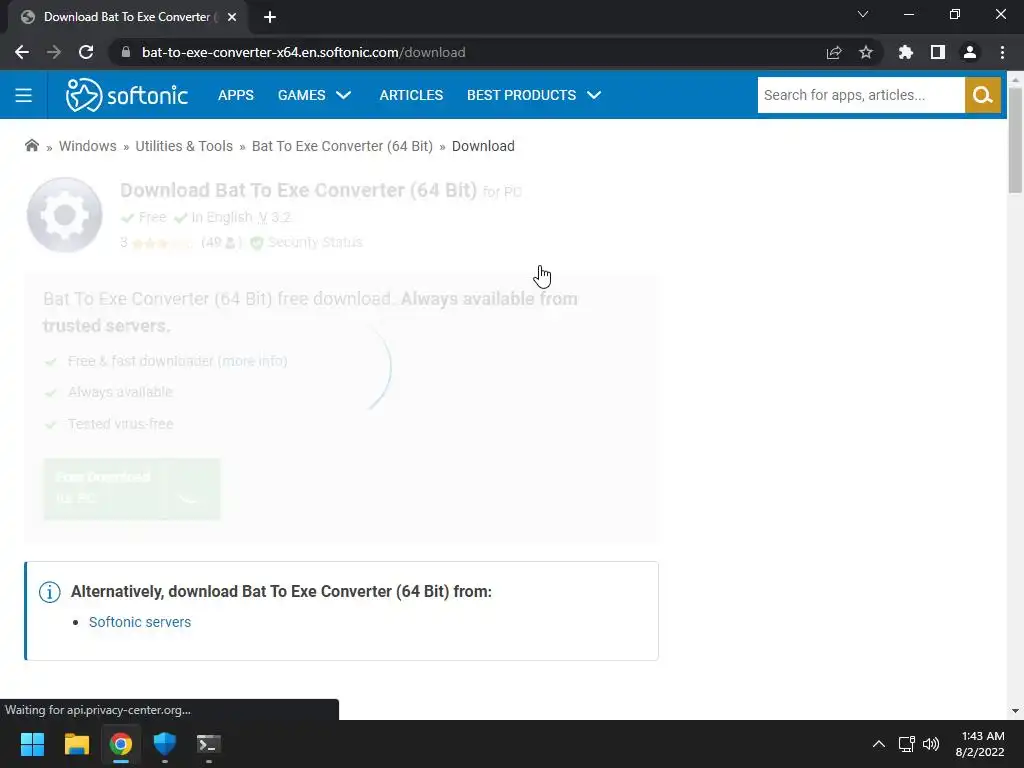Open Terminal from taskbar
This screenshot has width=1024, height=768.
pyautogui.click(x=208, y=744)
